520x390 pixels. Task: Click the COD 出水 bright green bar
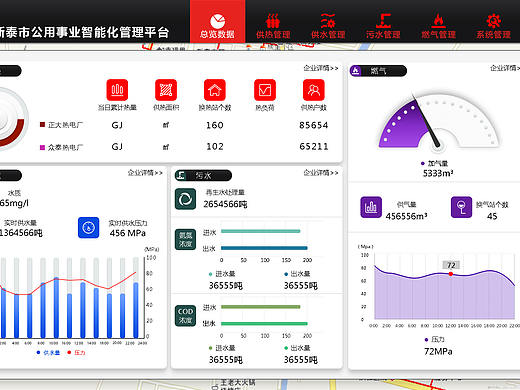point(264,324)
